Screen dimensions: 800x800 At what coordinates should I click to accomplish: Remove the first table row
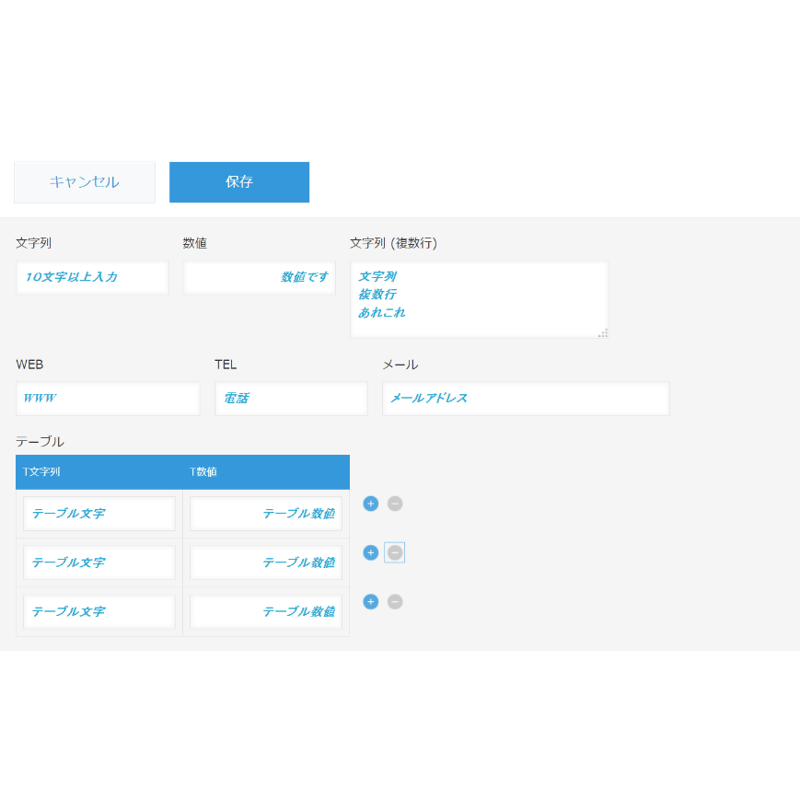[x=395, y=504]
